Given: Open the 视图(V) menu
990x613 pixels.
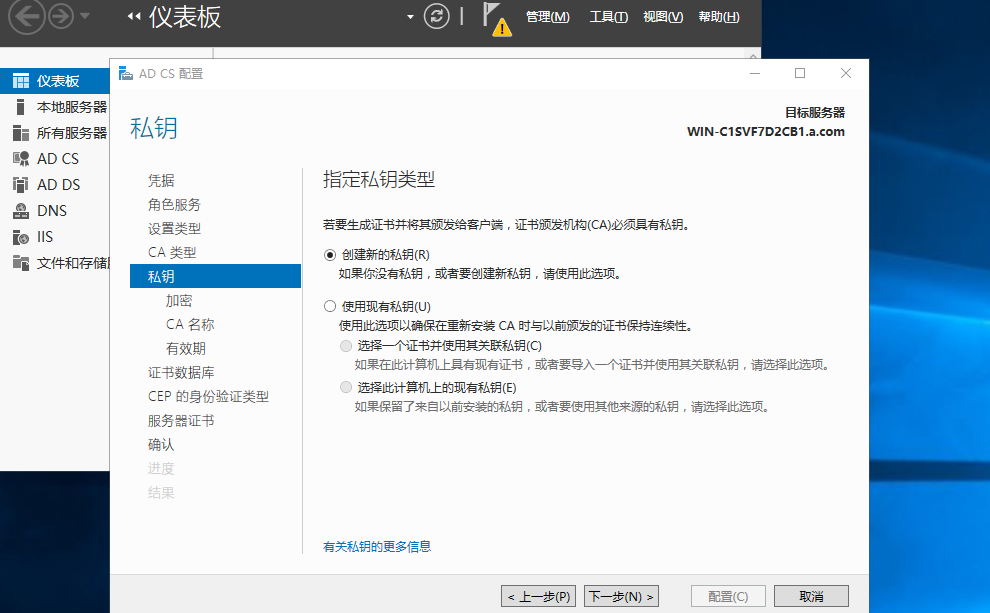Looking at the screenshot, I should 663,17.
